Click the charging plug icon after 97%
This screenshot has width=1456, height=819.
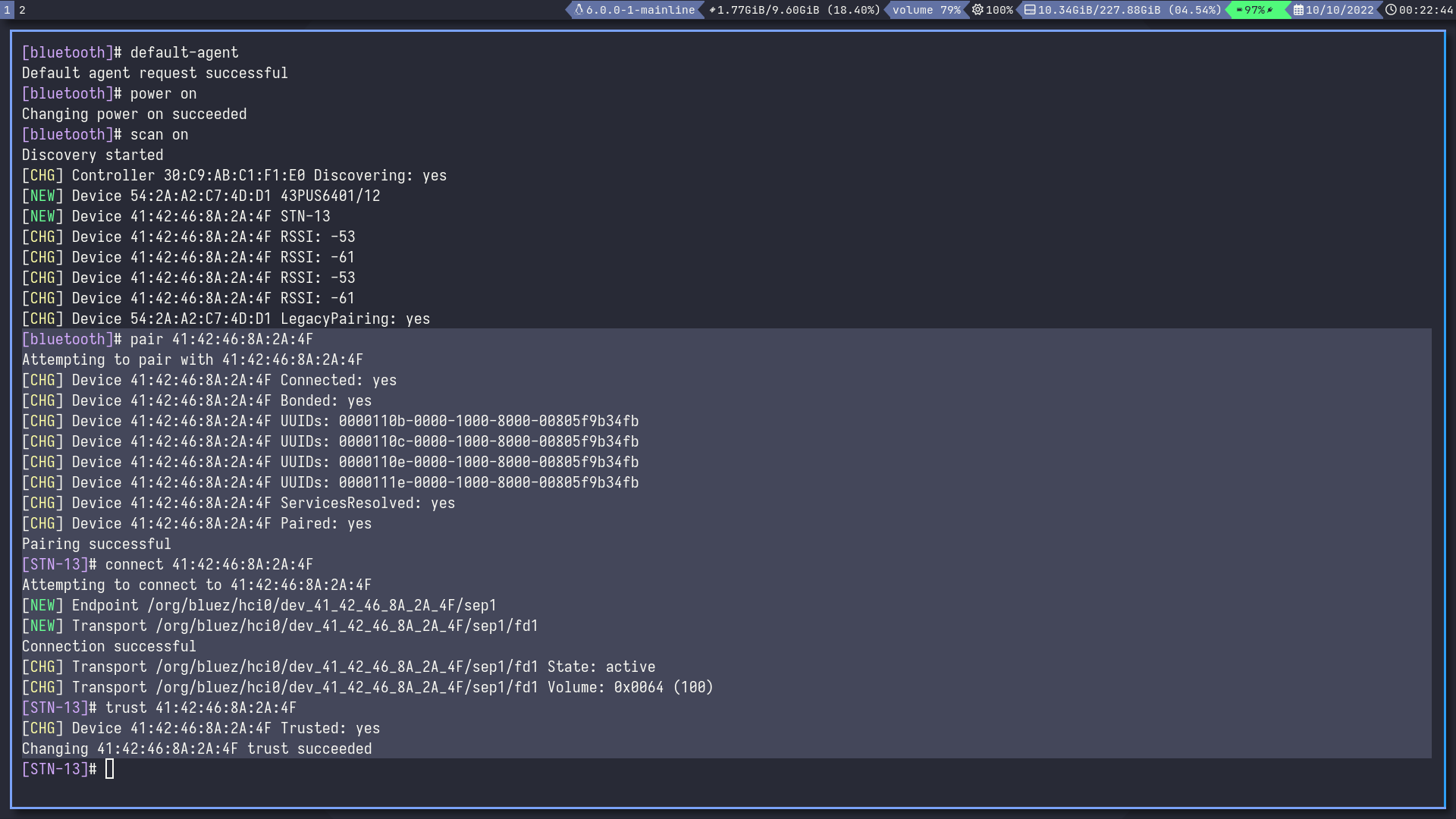1270,10
